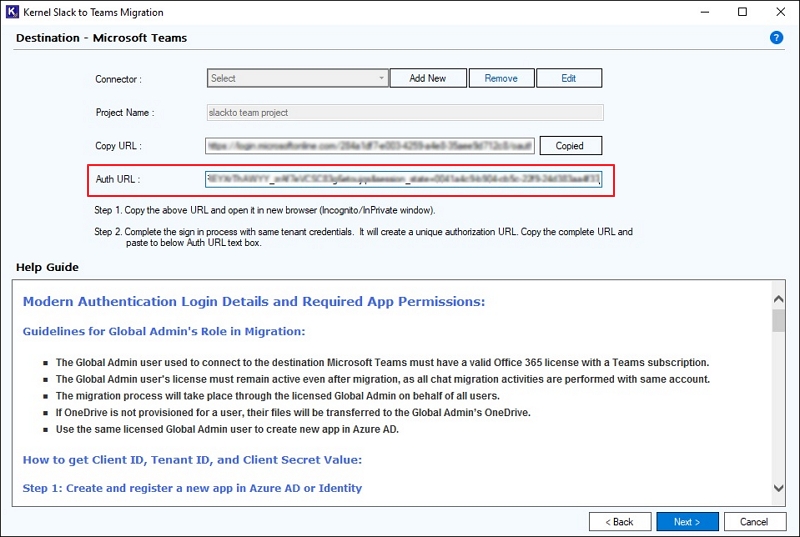Click bullet 'Use the same licensed Global Admin user...'
This screenshot has width=800, height=537.
tap(227, 429)
